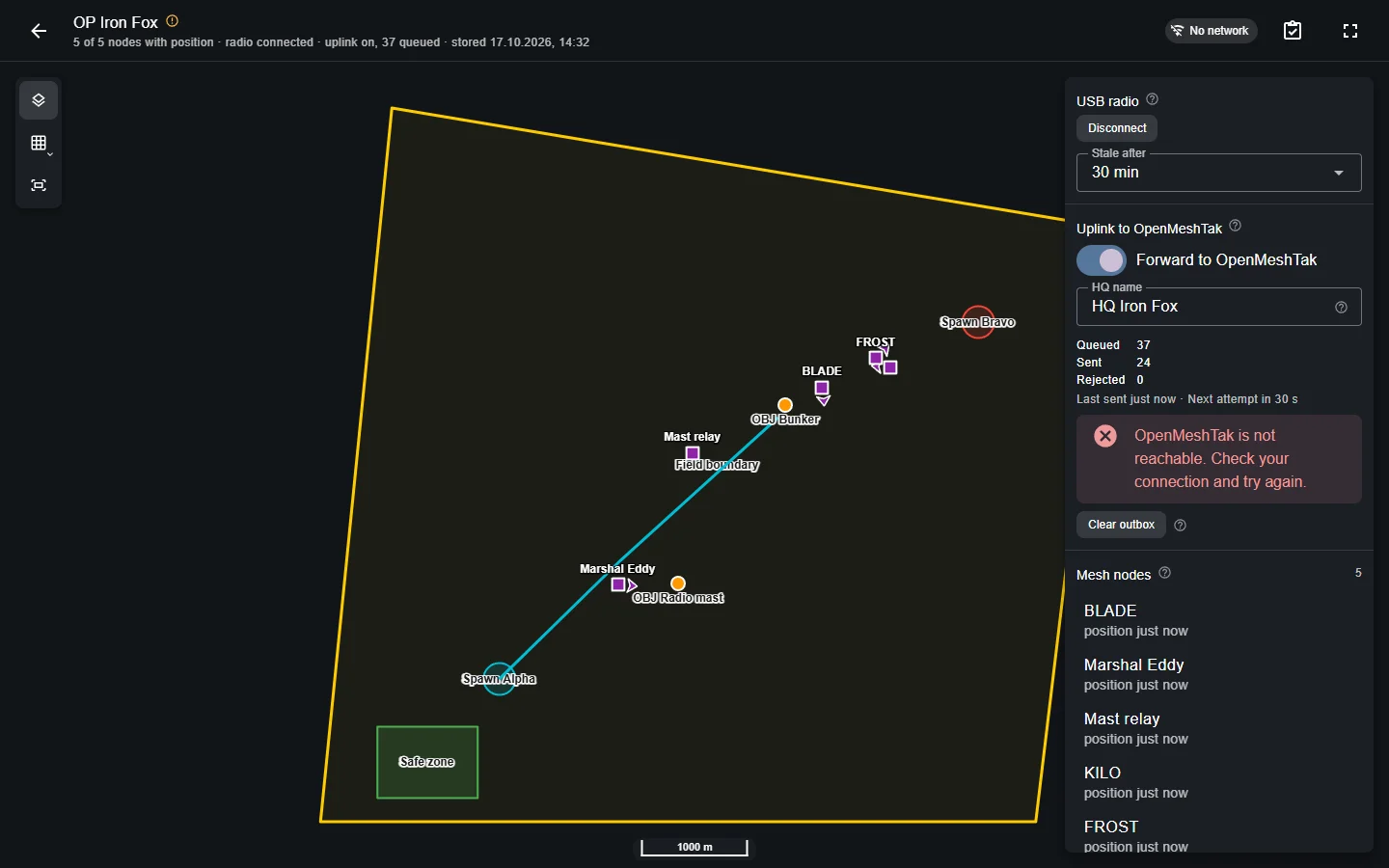Open the grid options dropdown
The height and width of the screenshot is (868, 1389).
39,143
